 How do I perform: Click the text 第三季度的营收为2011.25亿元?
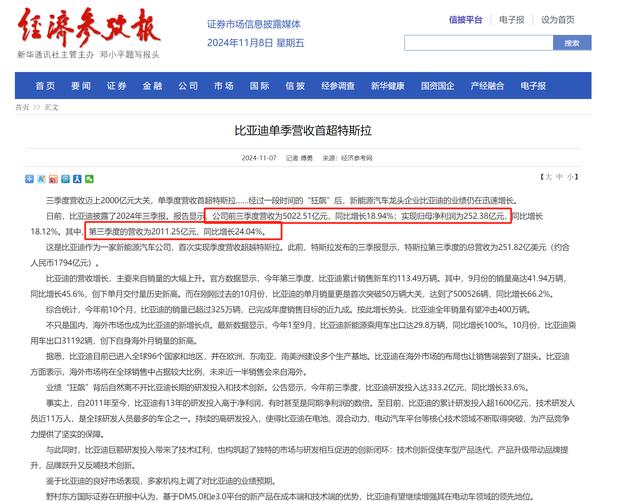pos(143,232)
